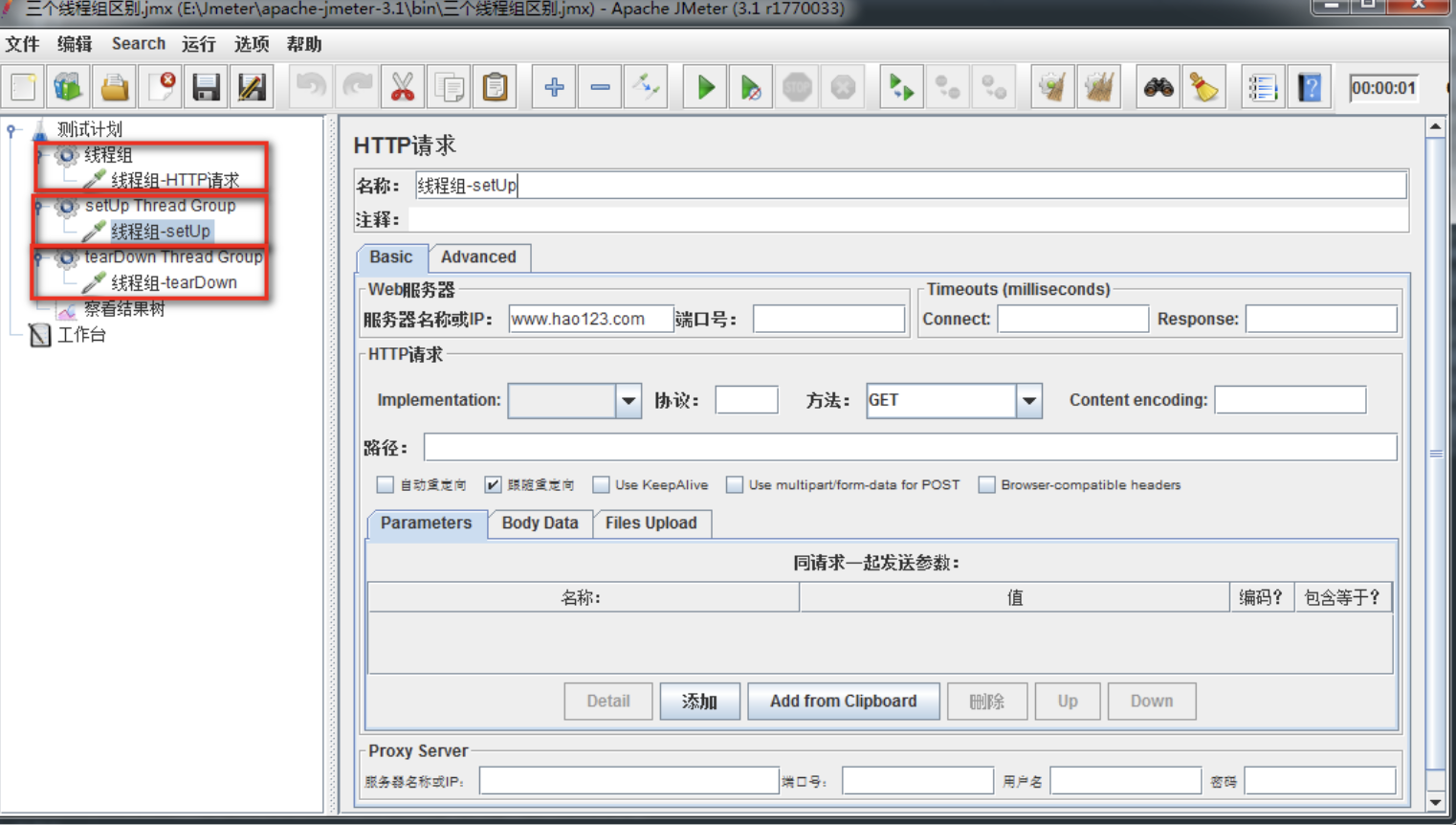Click the Detail button
1456x825 pixels.
[x=607, y=702]
